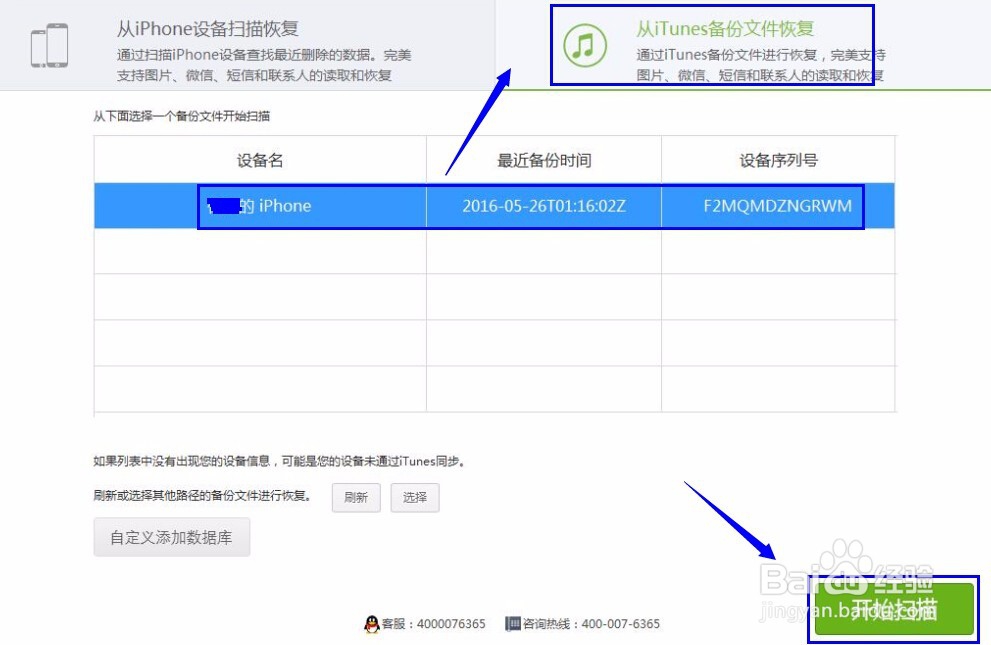Switch to 从iTunes备份文件恢复 tab
The width and height of the screenshot is (991, 645).
[743, 45]
